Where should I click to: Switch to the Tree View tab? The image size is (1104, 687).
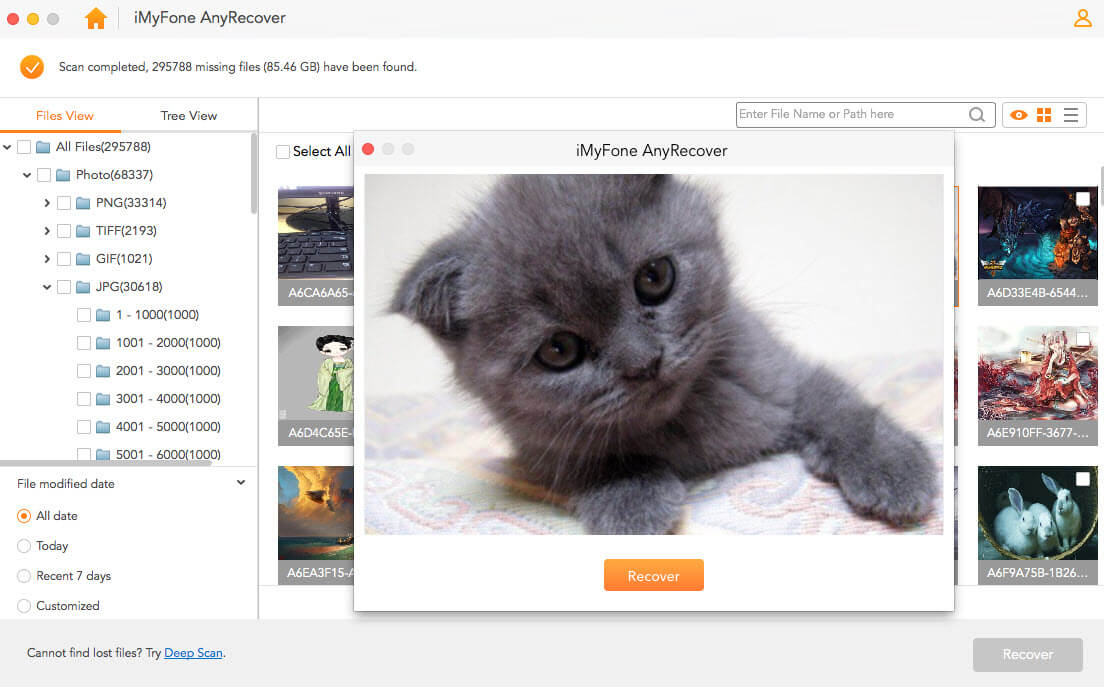[189, 115]
